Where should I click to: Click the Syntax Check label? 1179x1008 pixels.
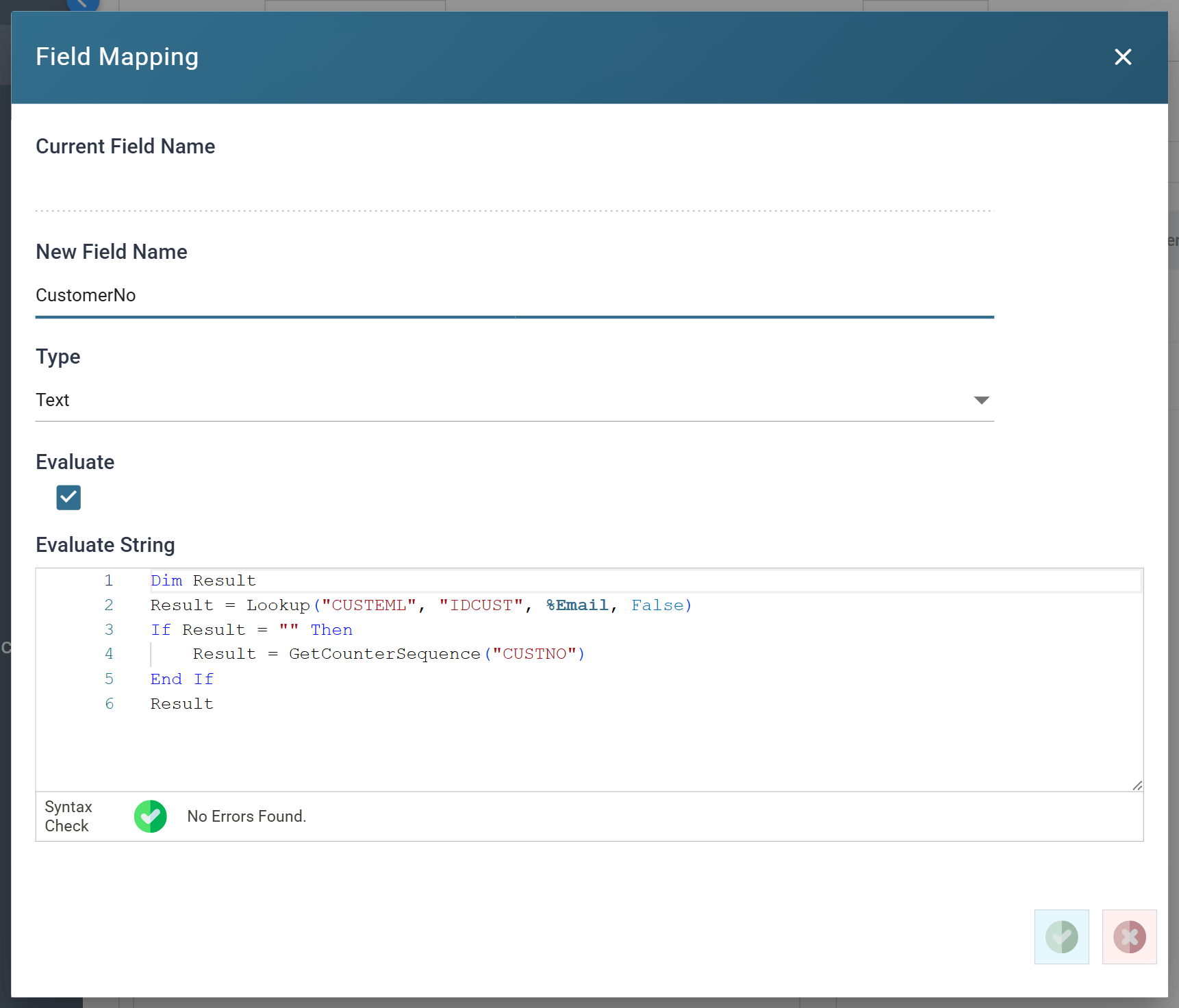coord(68,816)
